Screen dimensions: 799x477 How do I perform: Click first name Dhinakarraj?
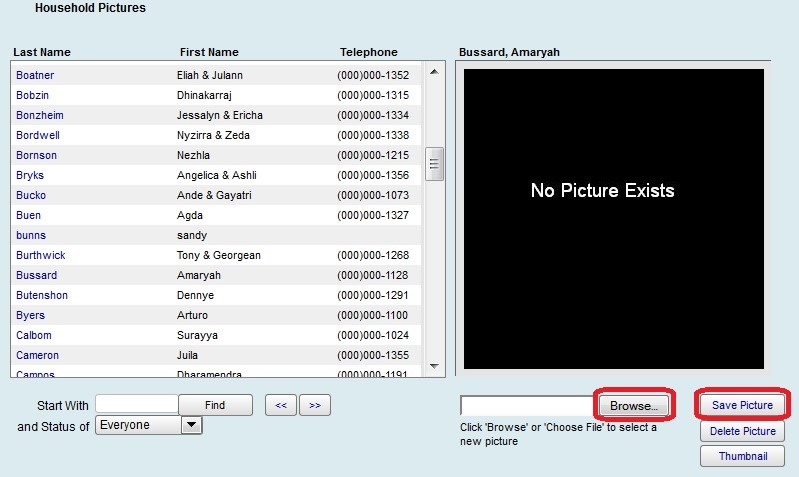(204, 95)
